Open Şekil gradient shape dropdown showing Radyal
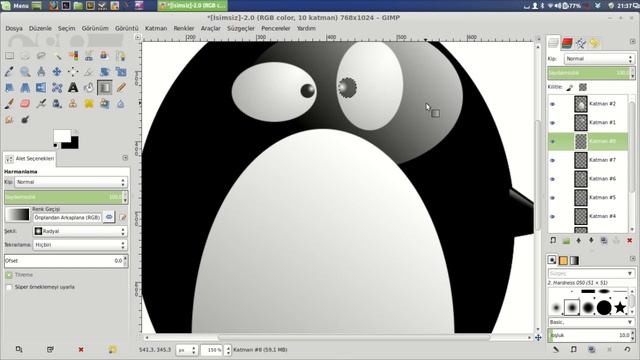The image size is (640, 360). tap(80, 231)
